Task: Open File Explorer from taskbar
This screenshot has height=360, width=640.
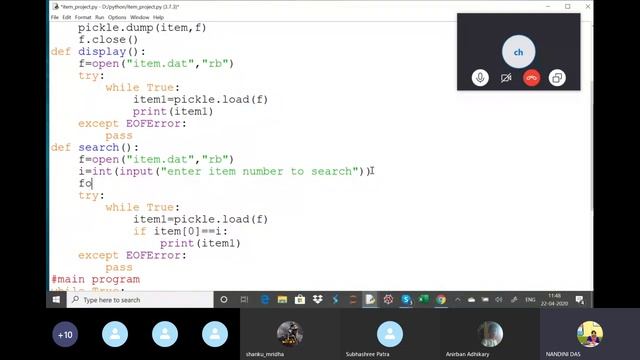Action: 282,300
